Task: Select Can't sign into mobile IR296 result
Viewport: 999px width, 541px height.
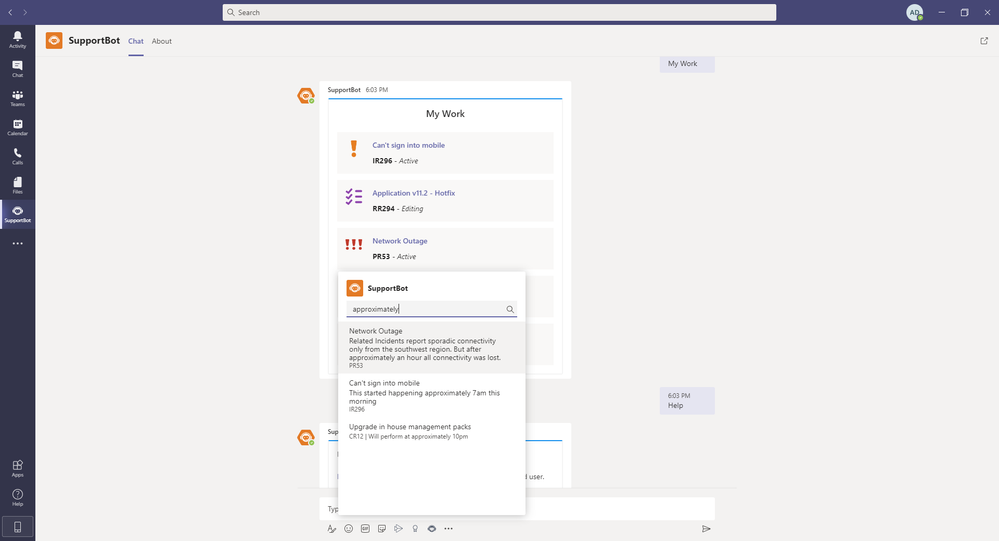Action: [x=431, y=396]
